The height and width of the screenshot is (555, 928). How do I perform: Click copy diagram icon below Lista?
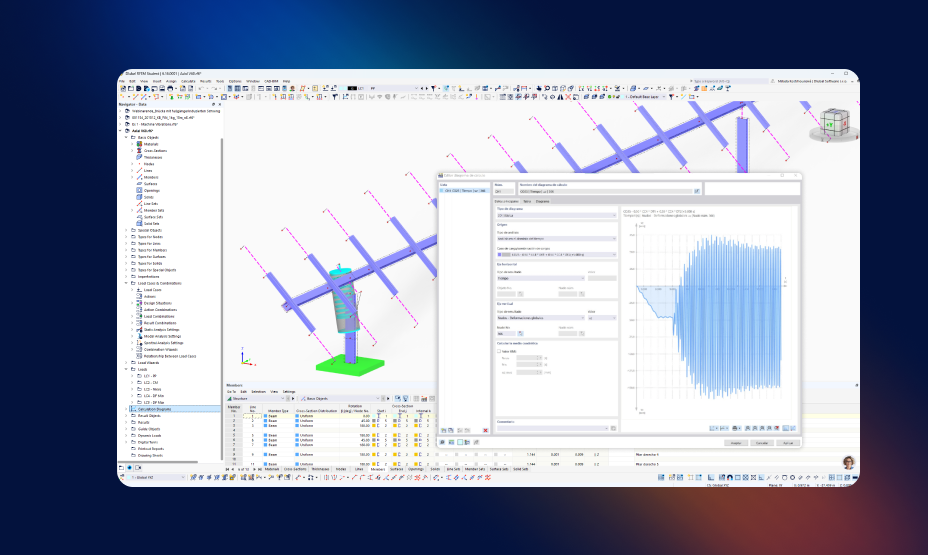(451, 430)
